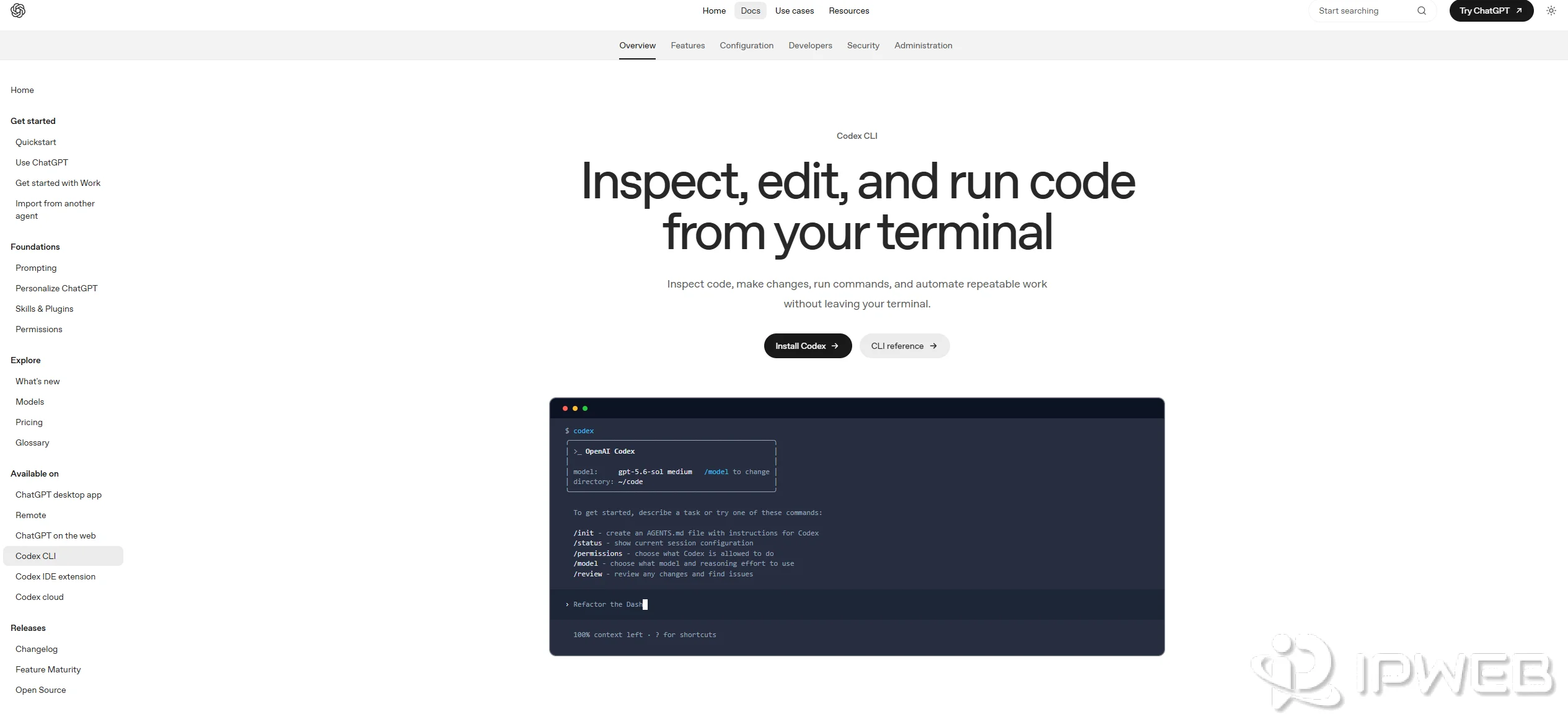Open the Home top navigation item

[714, 11]
